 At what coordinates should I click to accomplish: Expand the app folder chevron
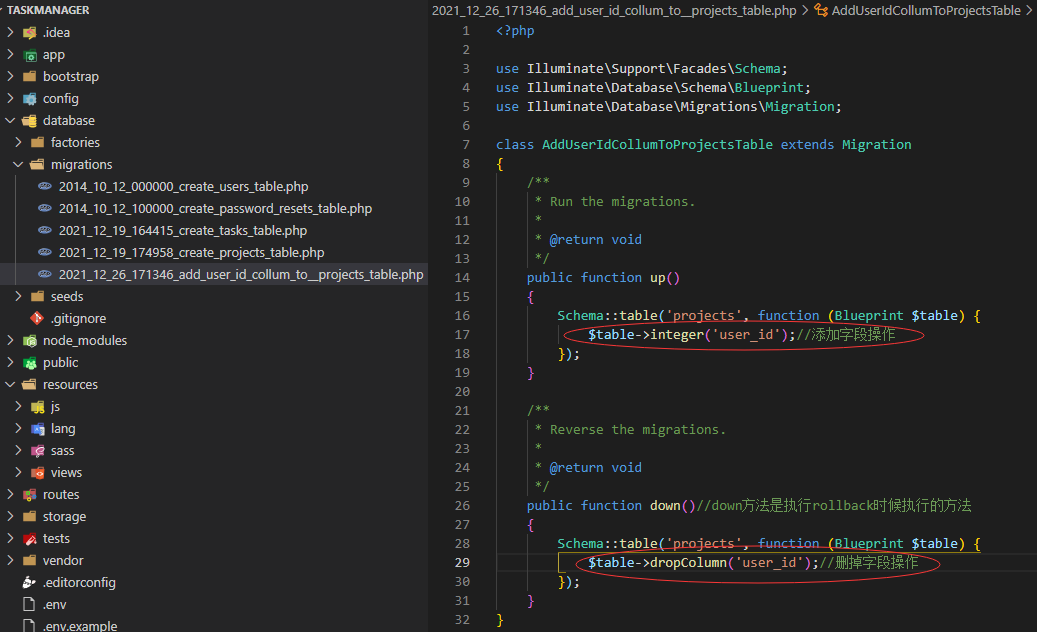(10, 54)
